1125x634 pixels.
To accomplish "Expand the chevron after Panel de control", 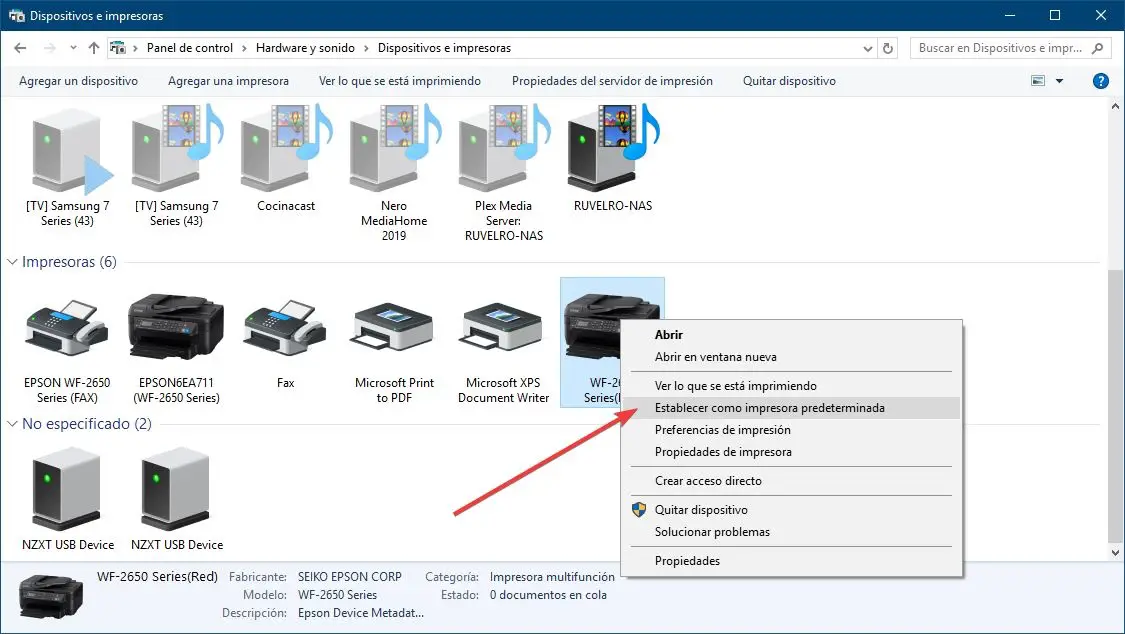I will [244, 48].
